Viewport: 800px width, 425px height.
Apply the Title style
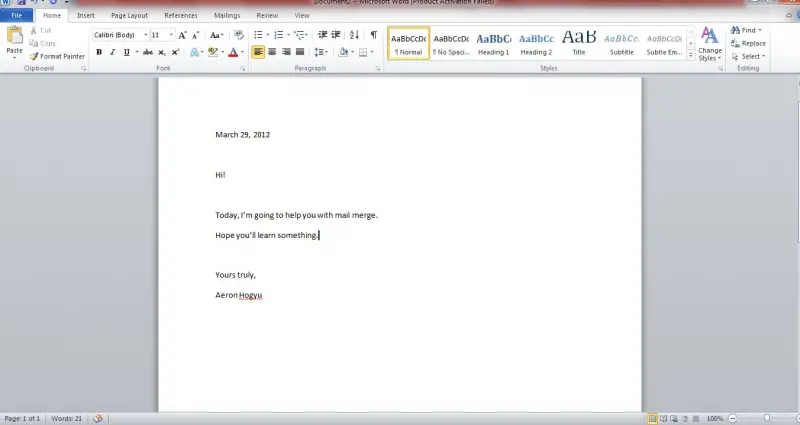pos(579,43)
